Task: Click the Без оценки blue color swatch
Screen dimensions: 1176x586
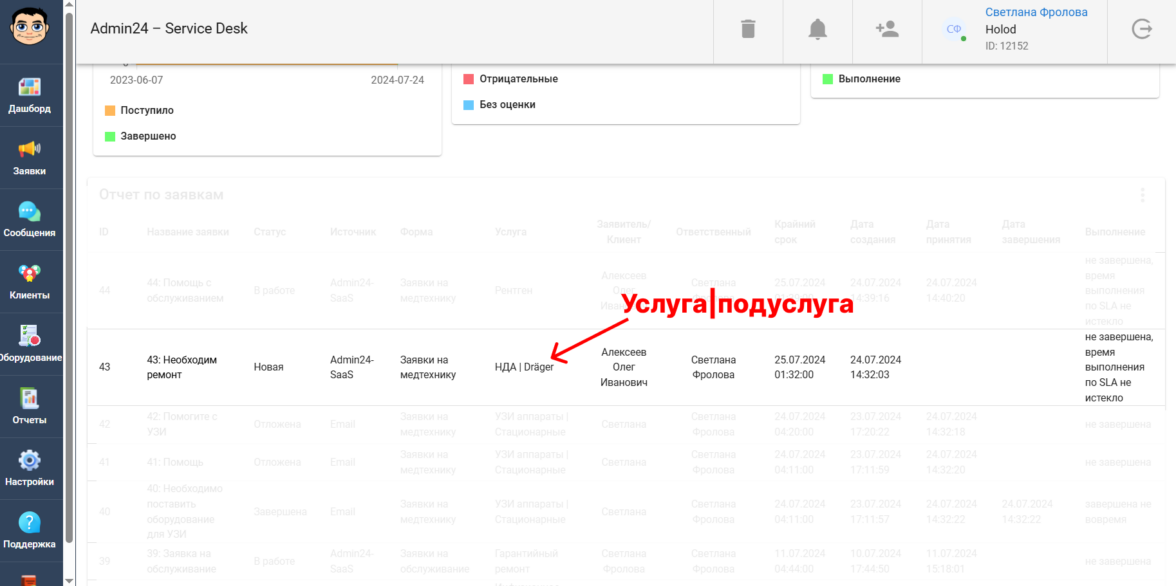Action: (468, 104)
